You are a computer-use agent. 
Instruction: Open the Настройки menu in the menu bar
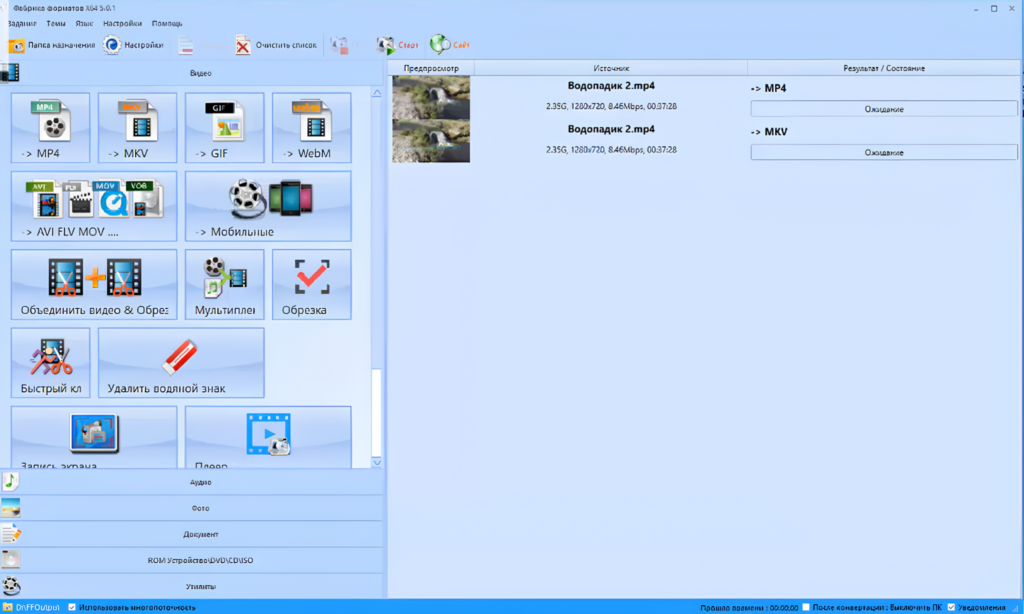(122, 24)
